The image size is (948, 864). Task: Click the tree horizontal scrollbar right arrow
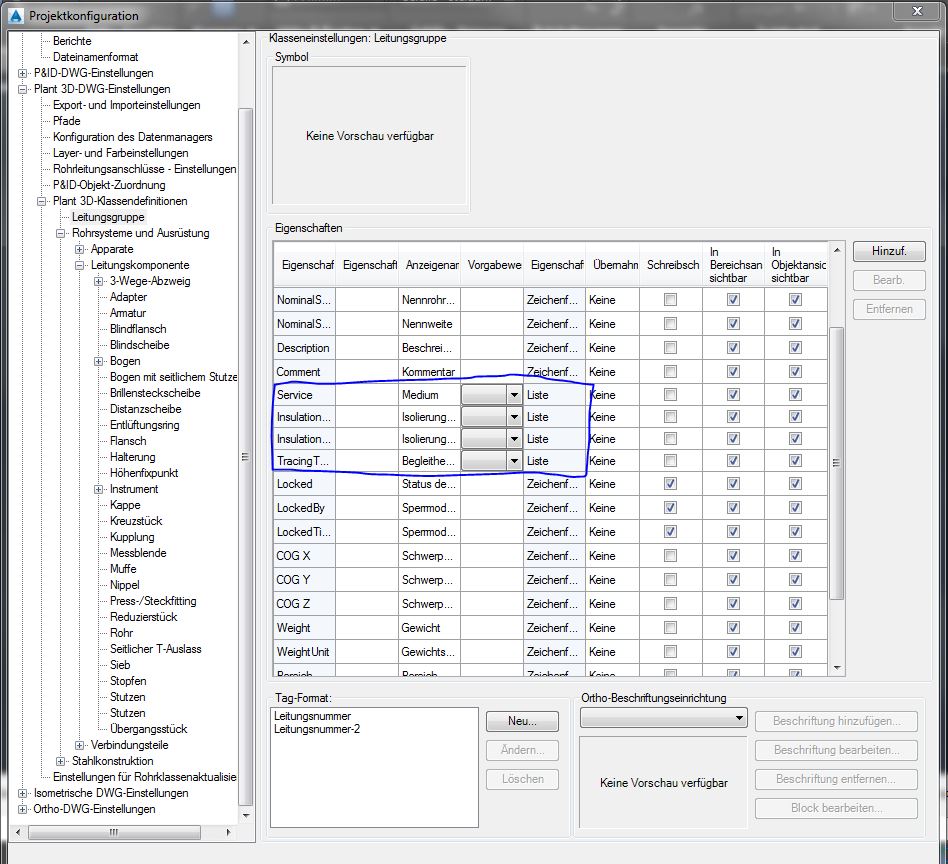pos(228,833)
